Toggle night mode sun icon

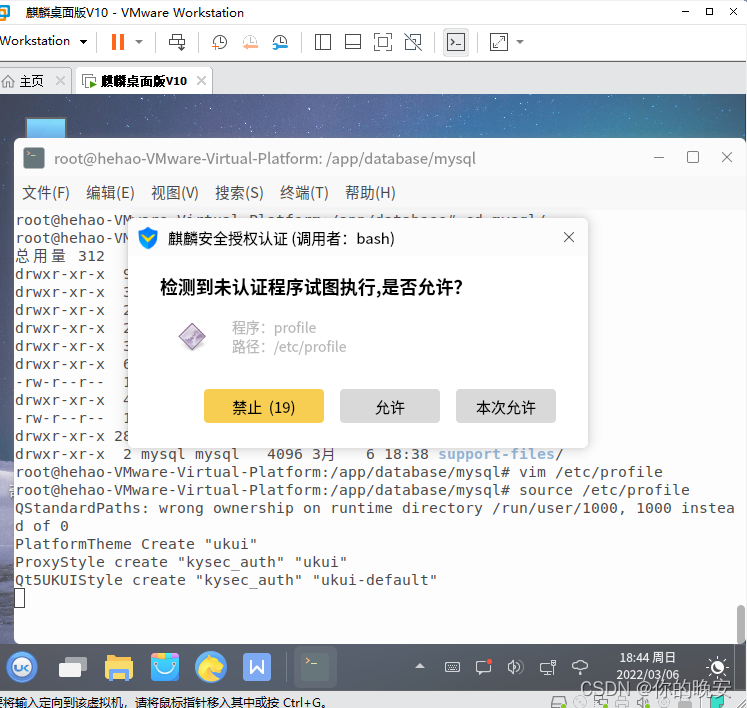pos(717,667)
